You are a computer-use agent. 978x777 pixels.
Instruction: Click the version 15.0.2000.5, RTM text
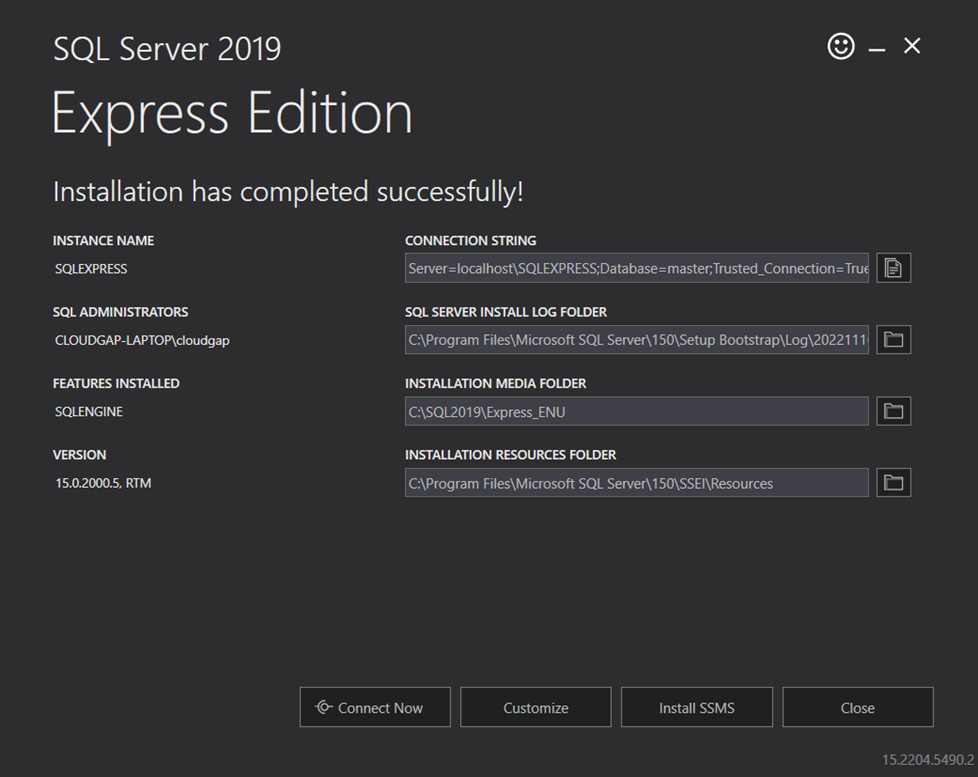103,483
